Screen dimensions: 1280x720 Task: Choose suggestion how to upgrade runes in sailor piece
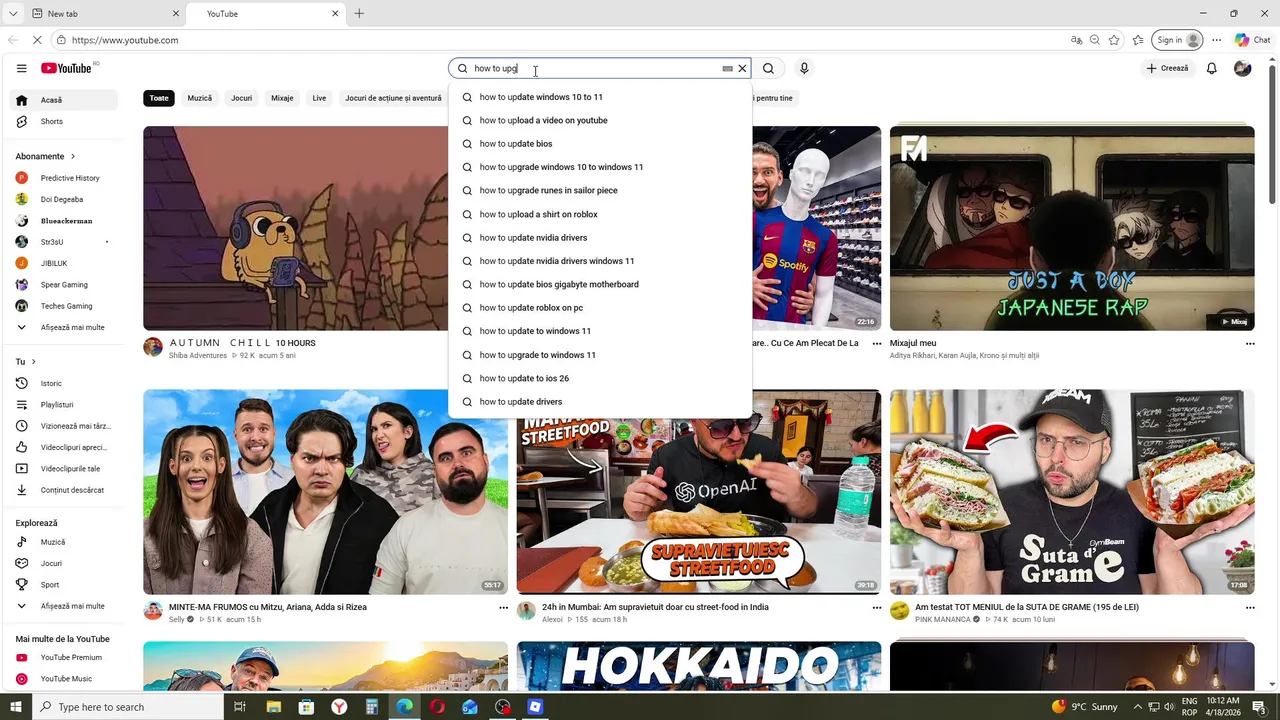click(600, 190)
